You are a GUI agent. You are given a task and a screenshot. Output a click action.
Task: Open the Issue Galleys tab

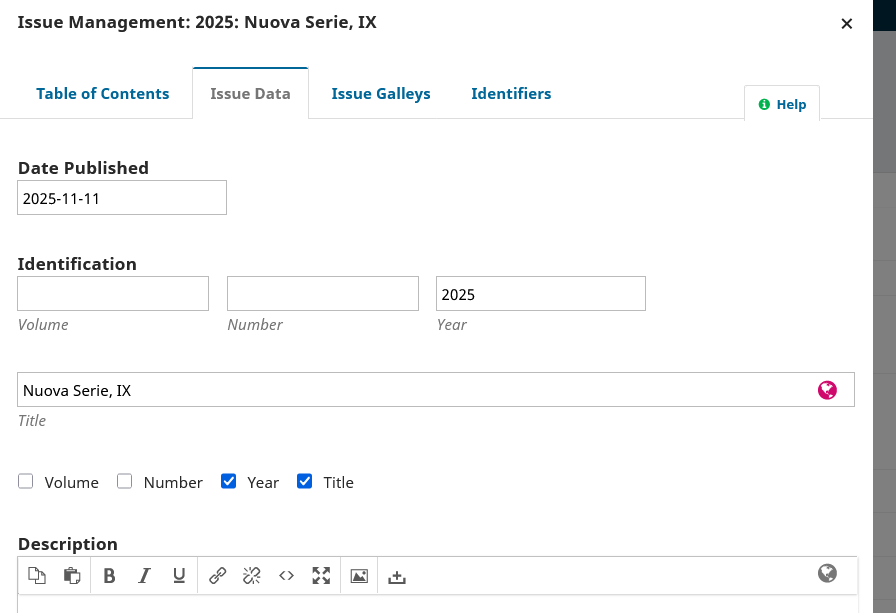(x=381, y=93)
